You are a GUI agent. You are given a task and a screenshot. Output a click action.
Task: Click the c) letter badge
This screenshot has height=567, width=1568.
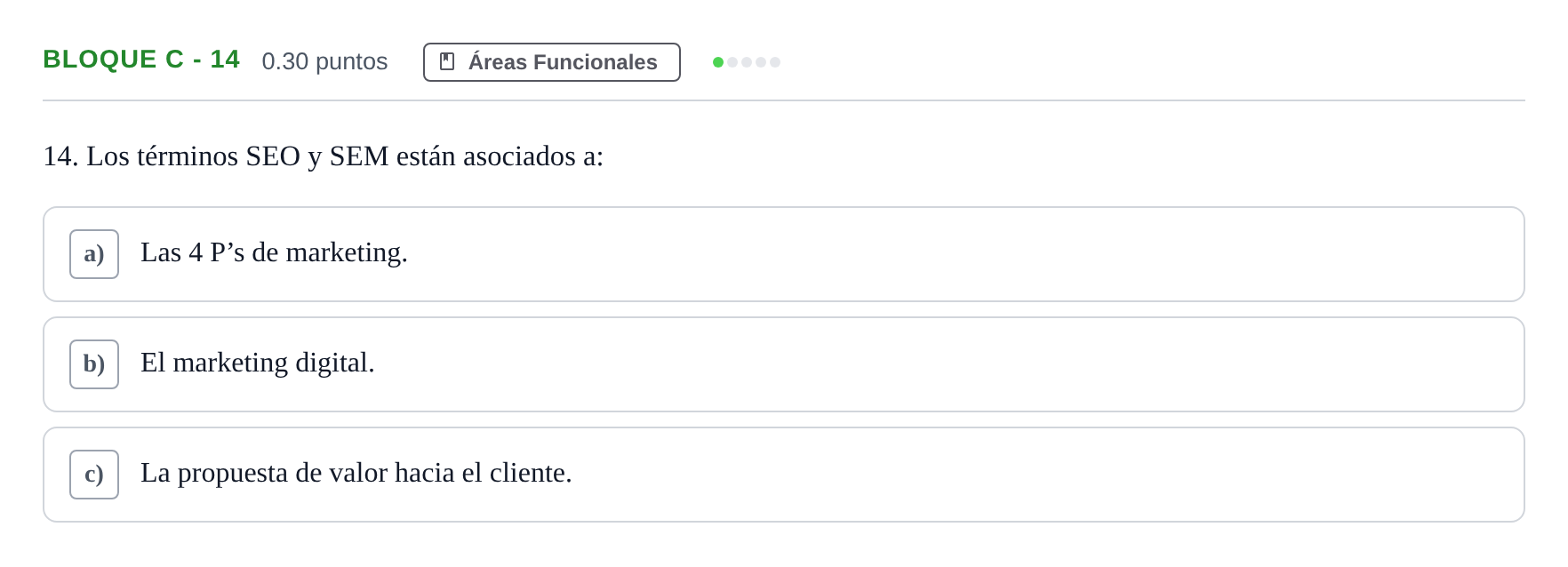click(94, 475)
